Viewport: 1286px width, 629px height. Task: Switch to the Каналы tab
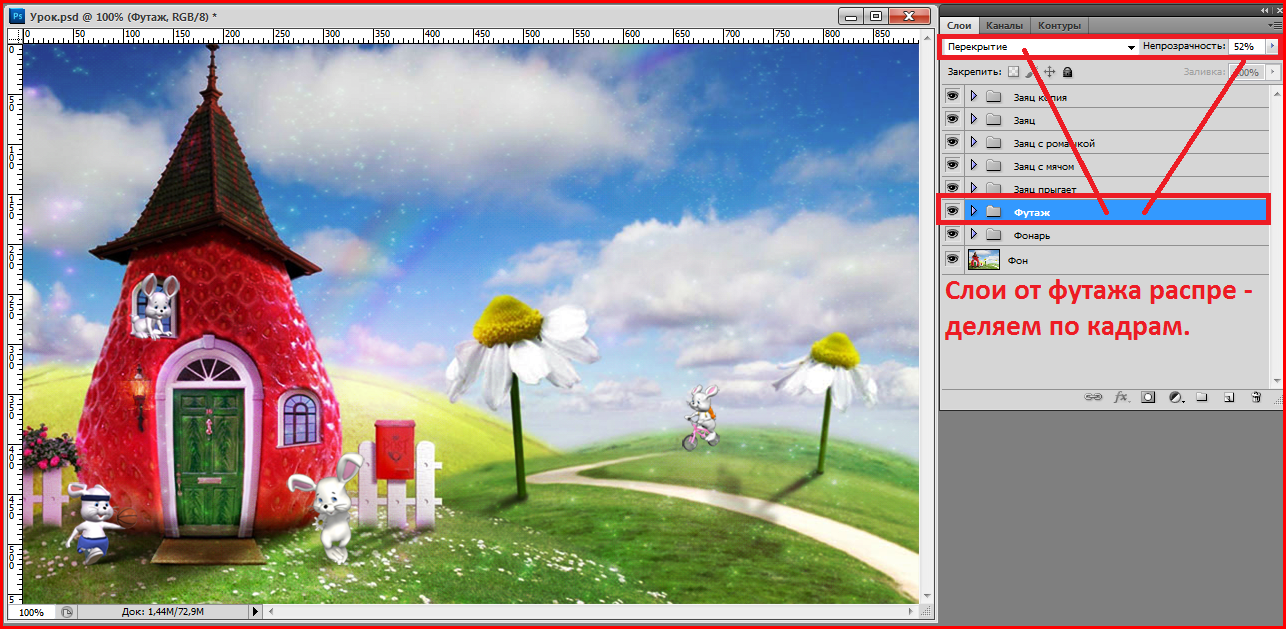1004,25
